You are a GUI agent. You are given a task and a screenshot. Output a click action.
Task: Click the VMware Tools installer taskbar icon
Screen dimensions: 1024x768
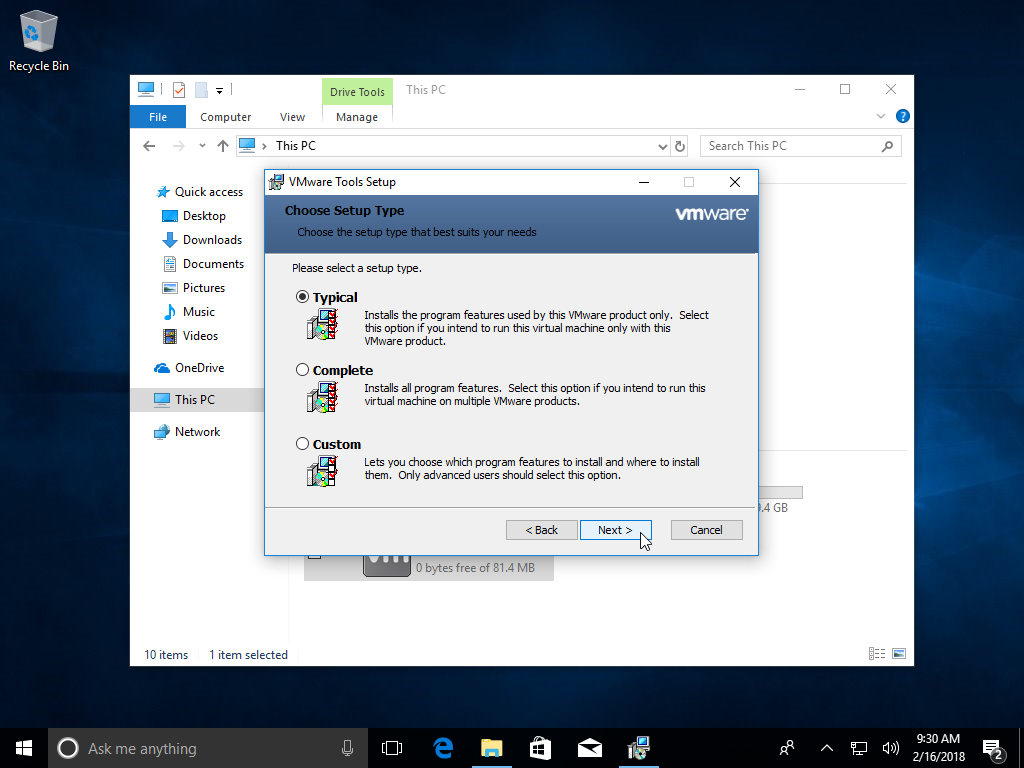pos(638,748)
